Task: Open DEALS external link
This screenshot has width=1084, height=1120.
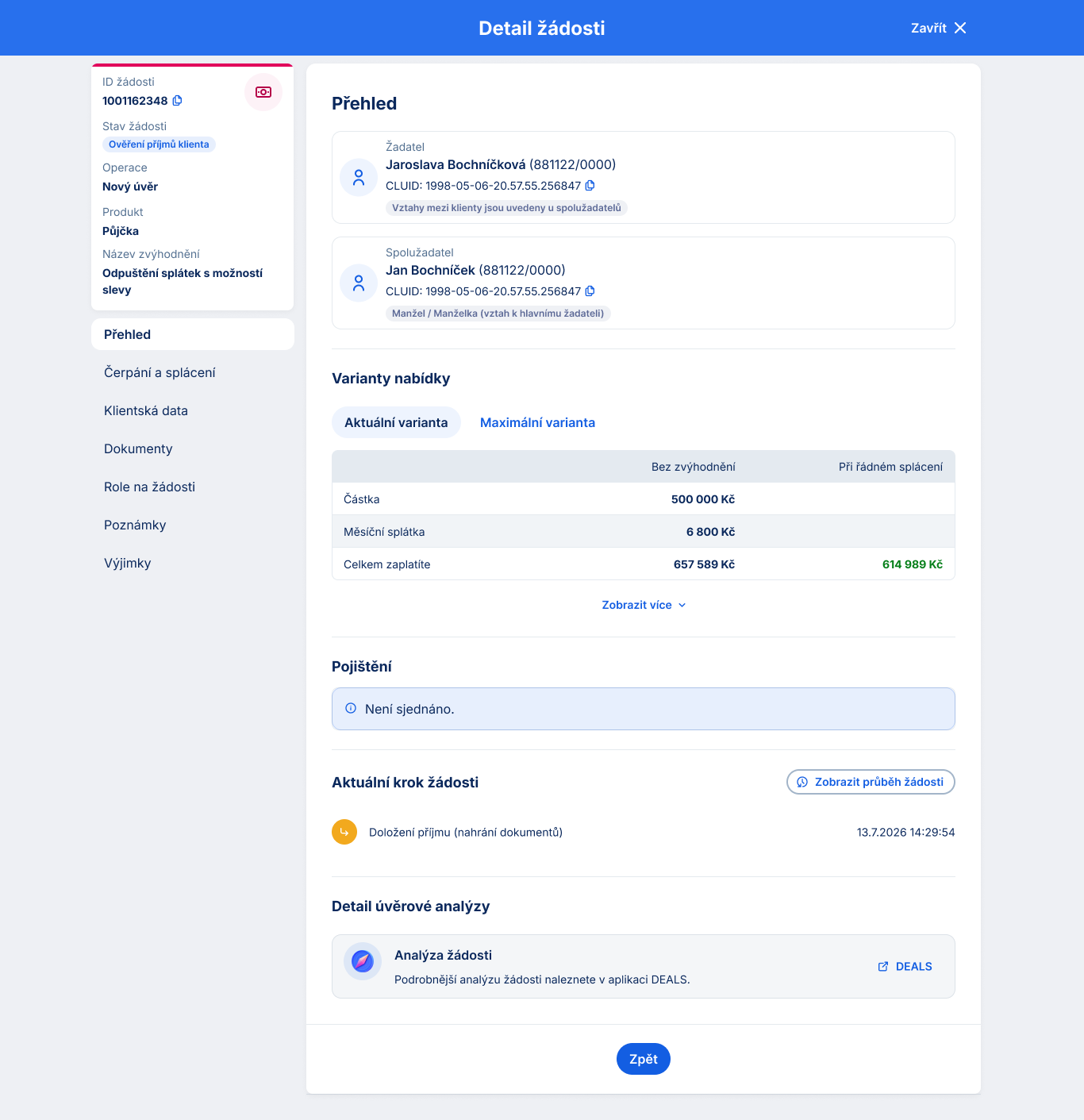Action: tap(905, 966)
